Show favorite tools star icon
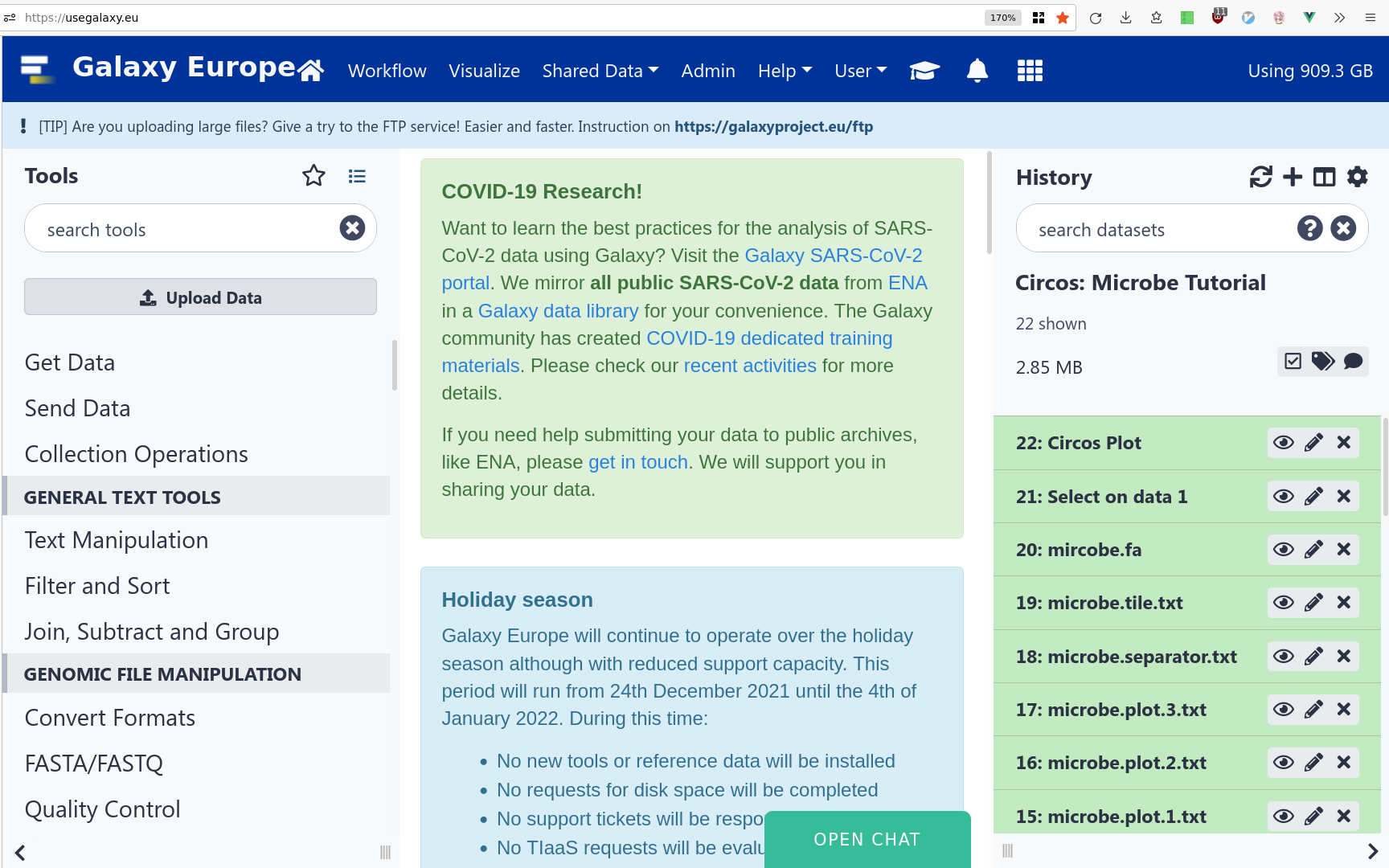This screenshot has height=868, width=1389. click(x=313, y=176)
